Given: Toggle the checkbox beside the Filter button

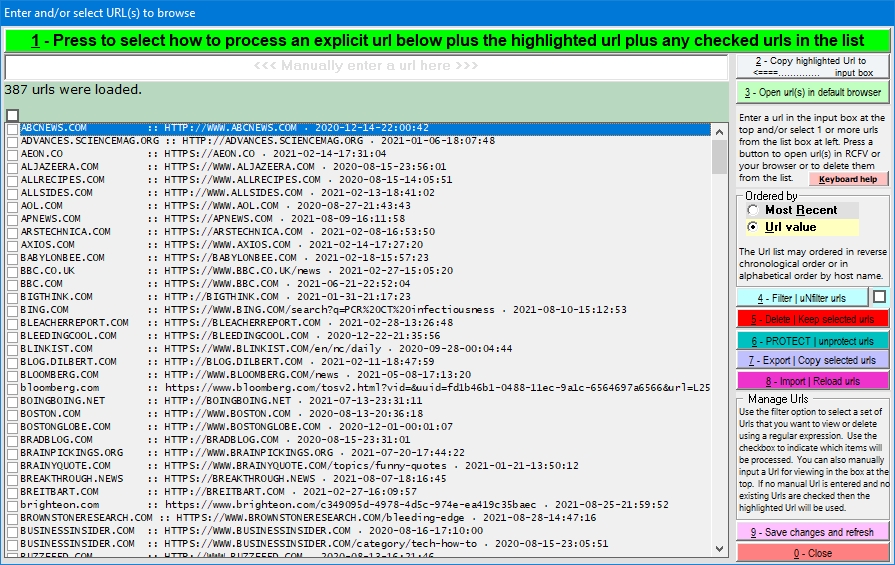Looking at the screenshot, I should click(x=880, y=297).
